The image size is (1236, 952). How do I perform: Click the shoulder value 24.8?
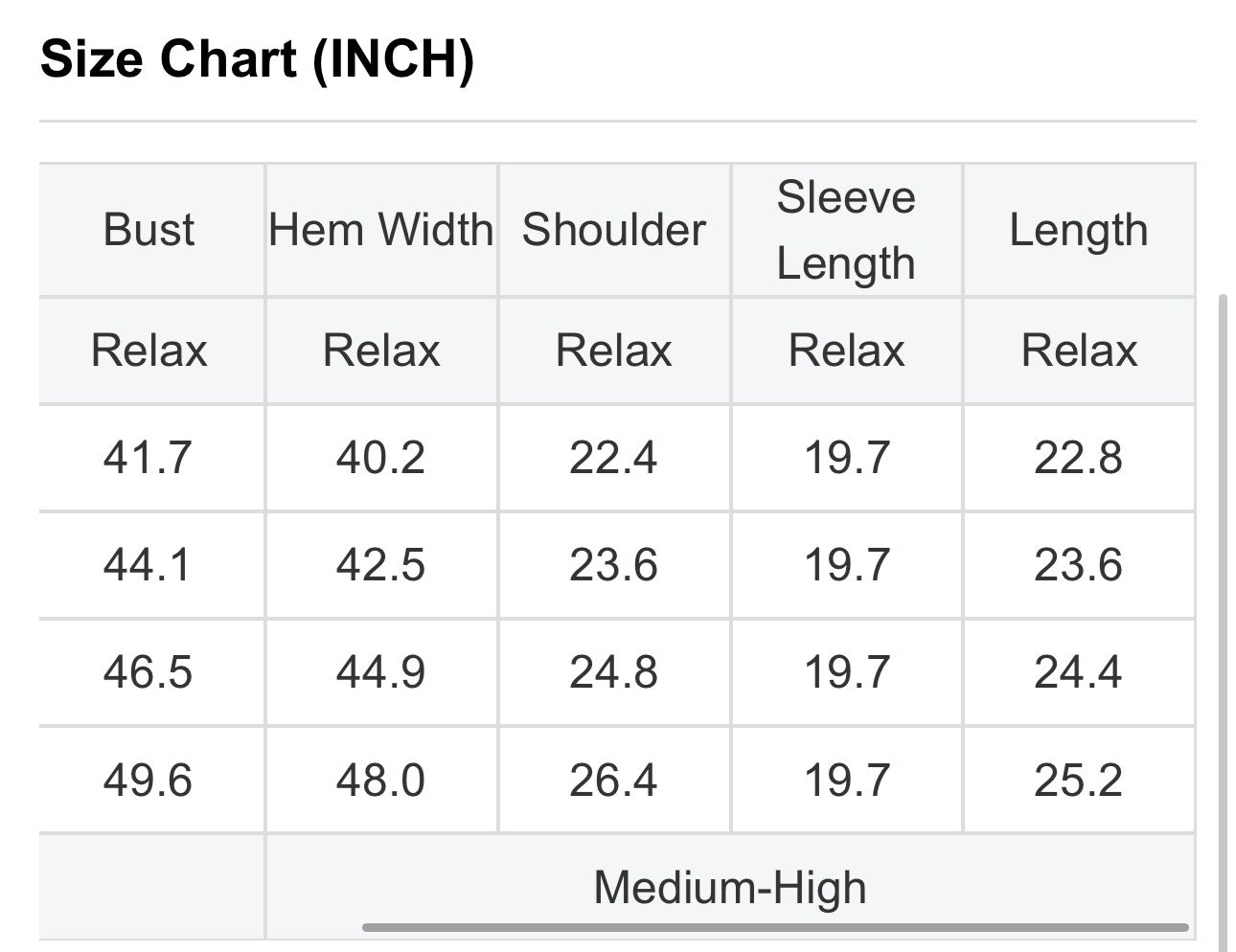[x=613, y=672]
